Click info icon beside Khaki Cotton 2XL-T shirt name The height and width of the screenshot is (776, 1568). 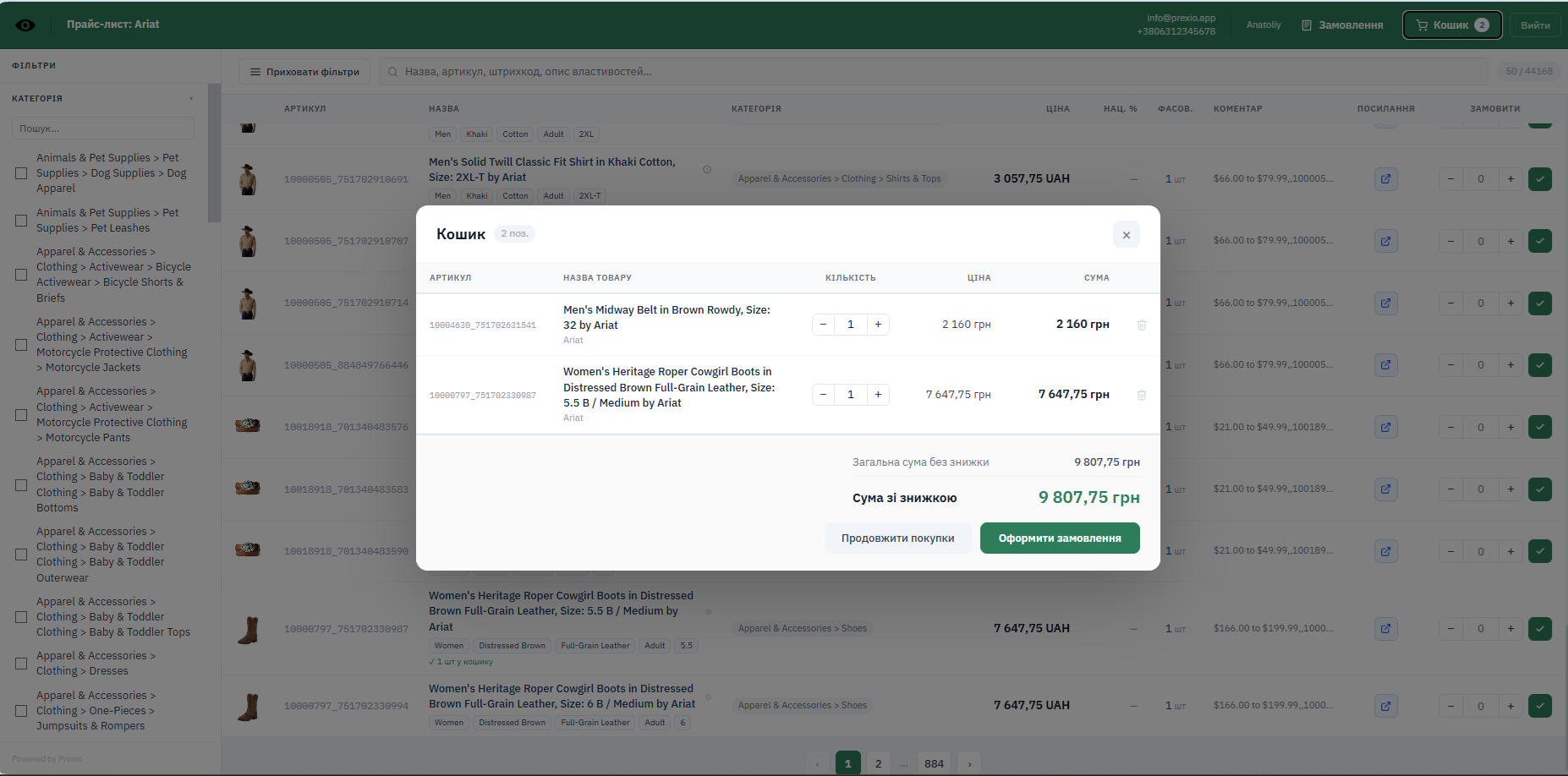pos(707,169)
